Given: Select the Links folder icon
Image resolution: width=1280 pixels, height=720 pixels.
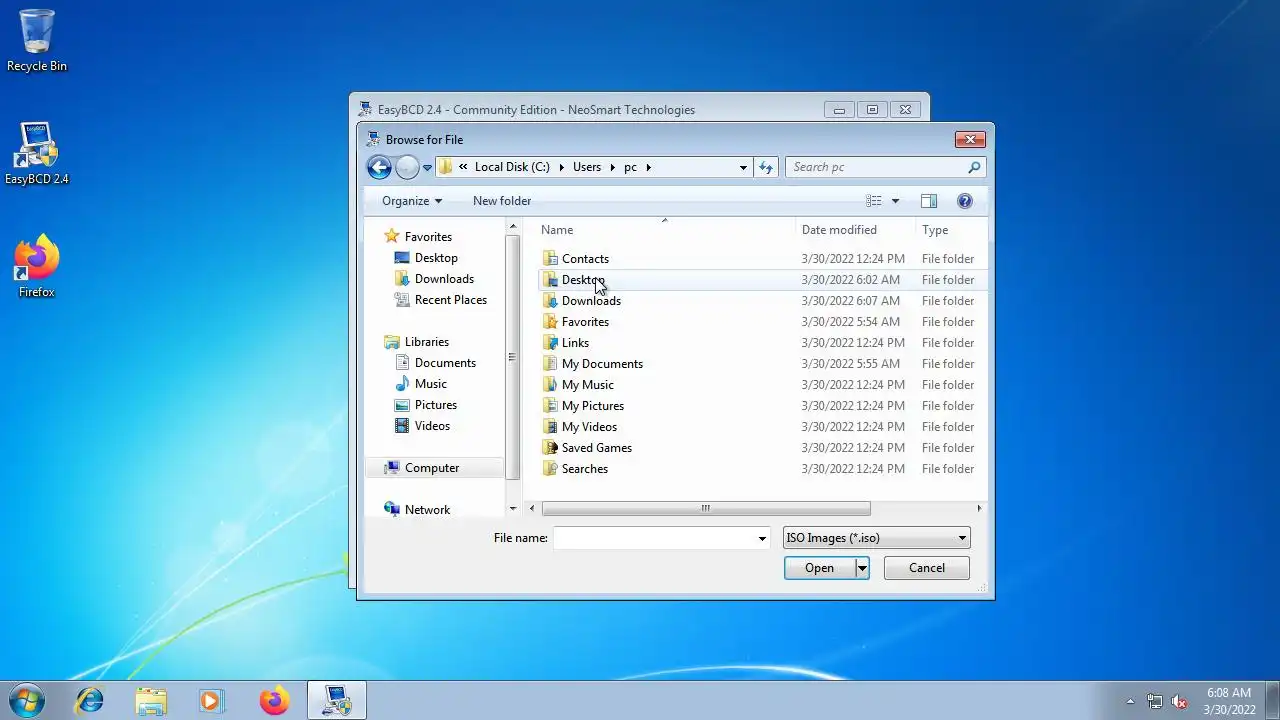Looking at the screenshot, I should pyautogui.click(x=550, y=343).
